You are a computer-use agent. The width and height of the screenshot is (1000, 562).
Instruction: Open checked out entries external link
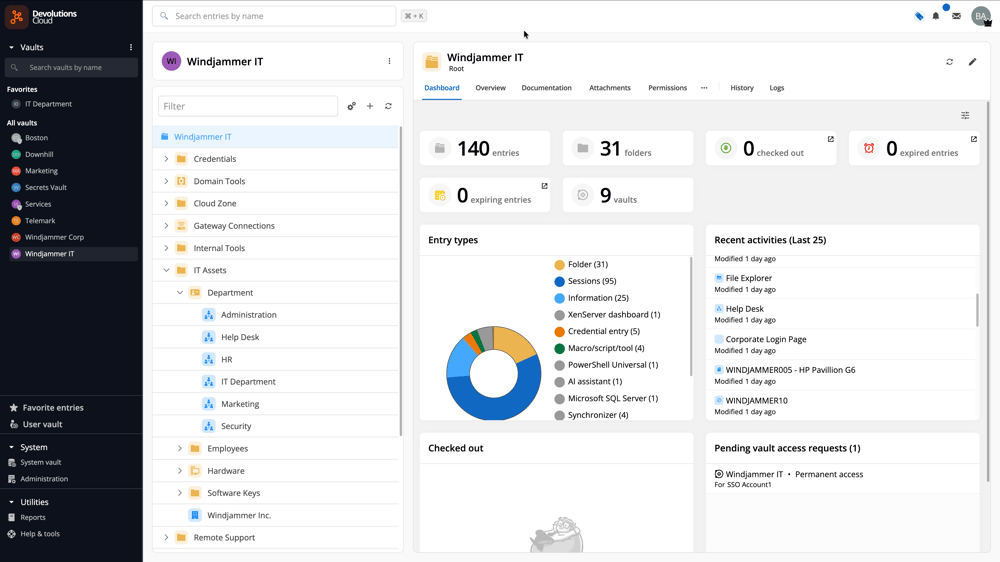[x=830, y=139]
